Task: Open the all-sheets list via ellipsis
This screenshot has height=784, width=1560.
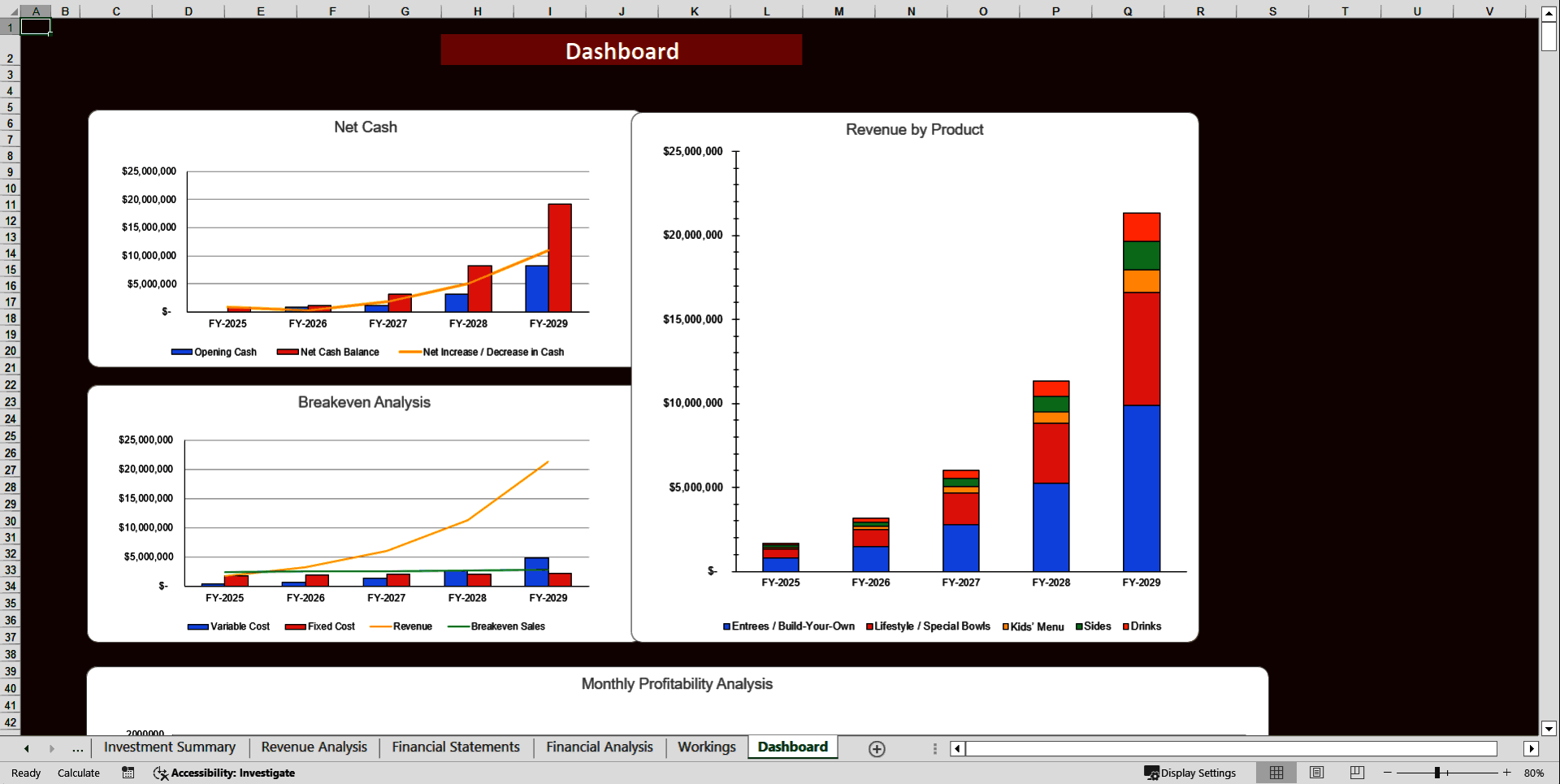Action: pos(77,748)
